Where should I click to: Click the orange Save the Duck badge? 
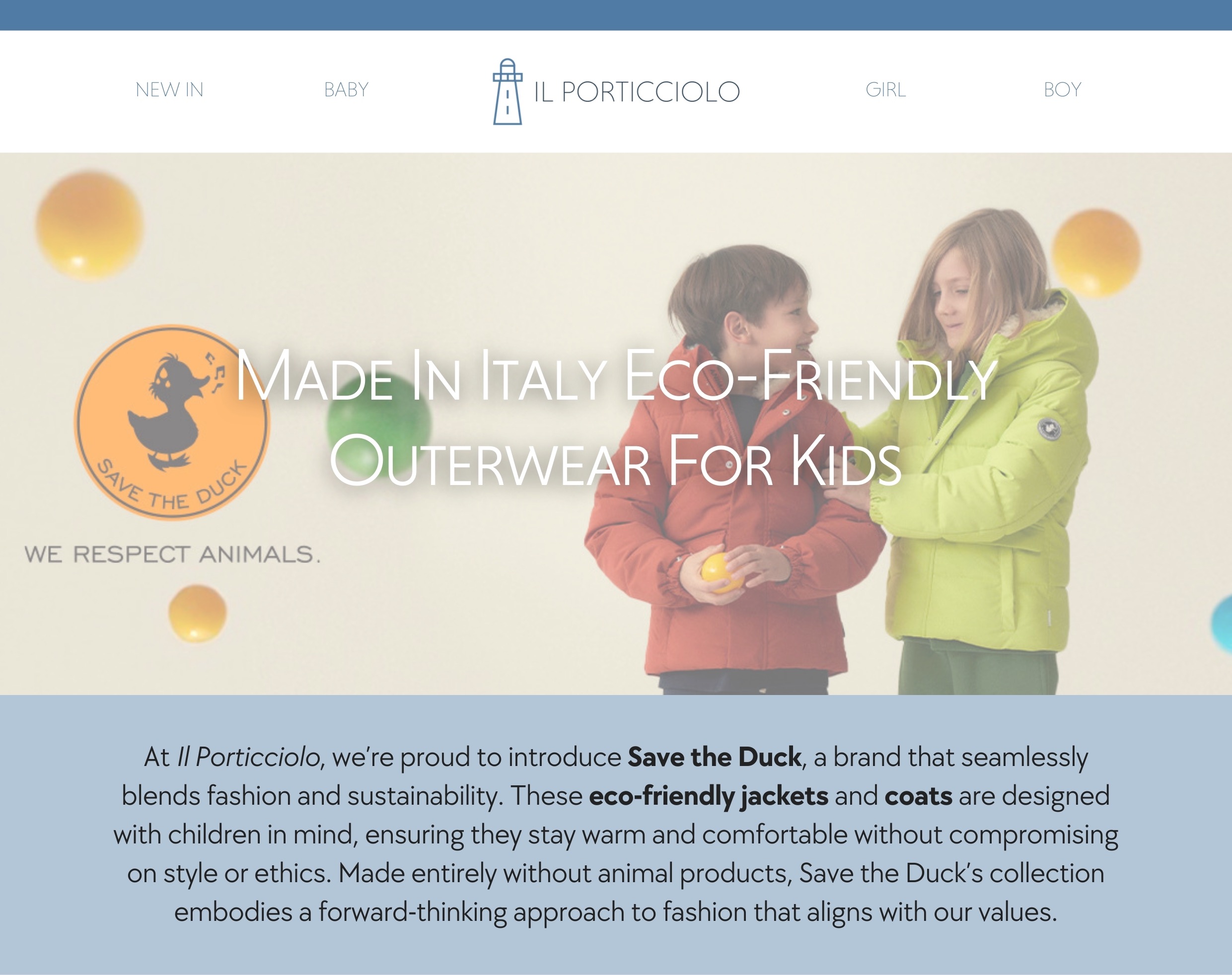coord(172,422)
